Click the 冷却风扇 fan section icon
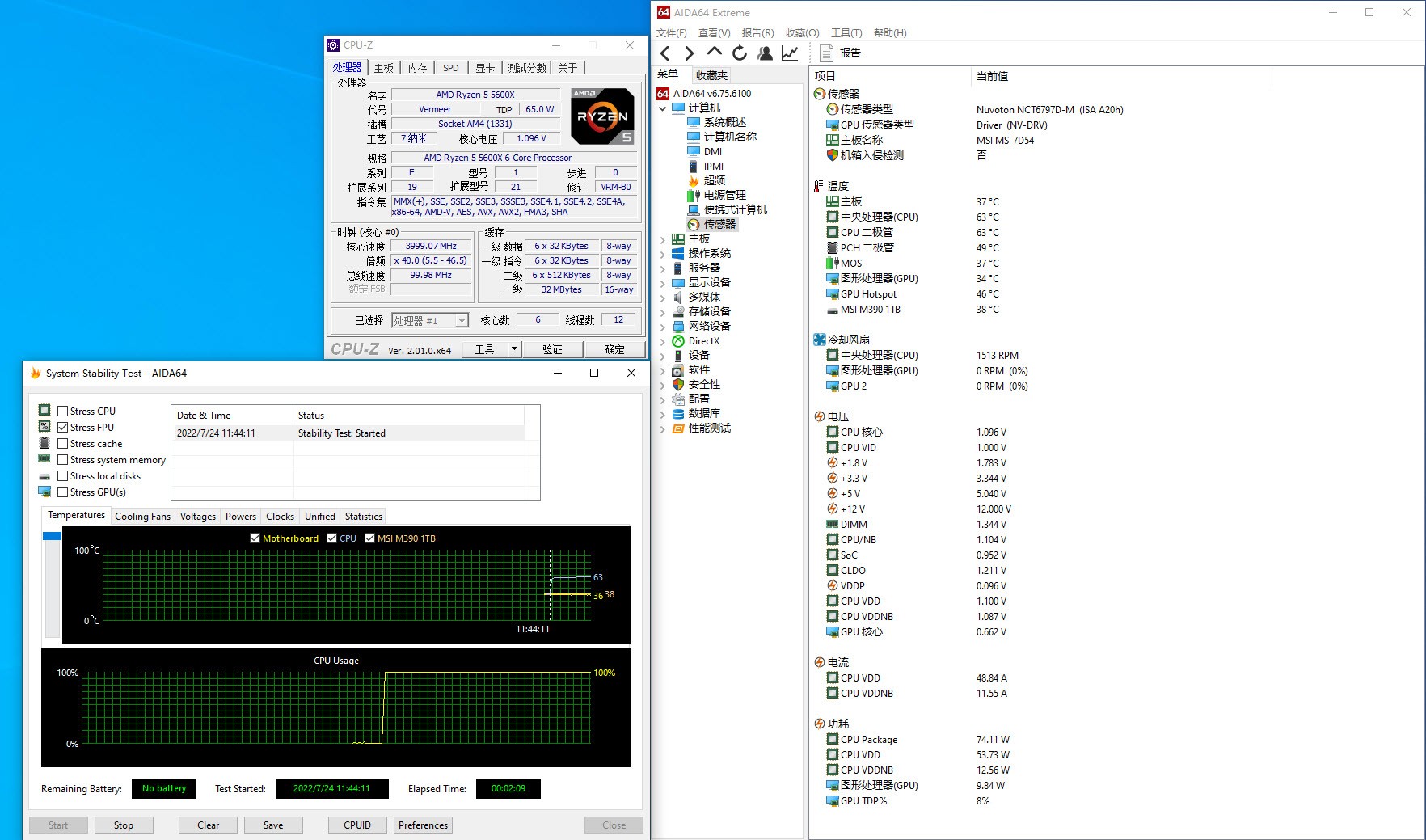Viewport: 1426px width, 840px height. coord(820,340)
